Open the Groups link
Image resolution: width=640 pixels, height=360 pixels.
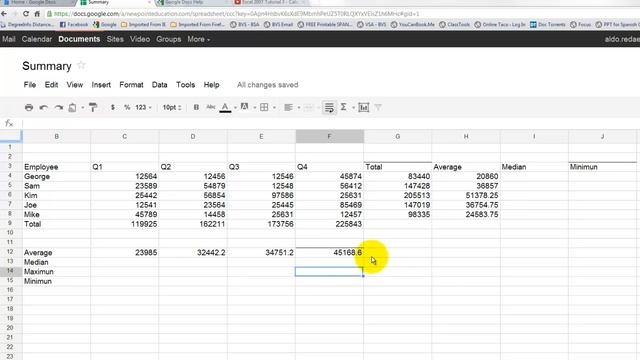169,39
